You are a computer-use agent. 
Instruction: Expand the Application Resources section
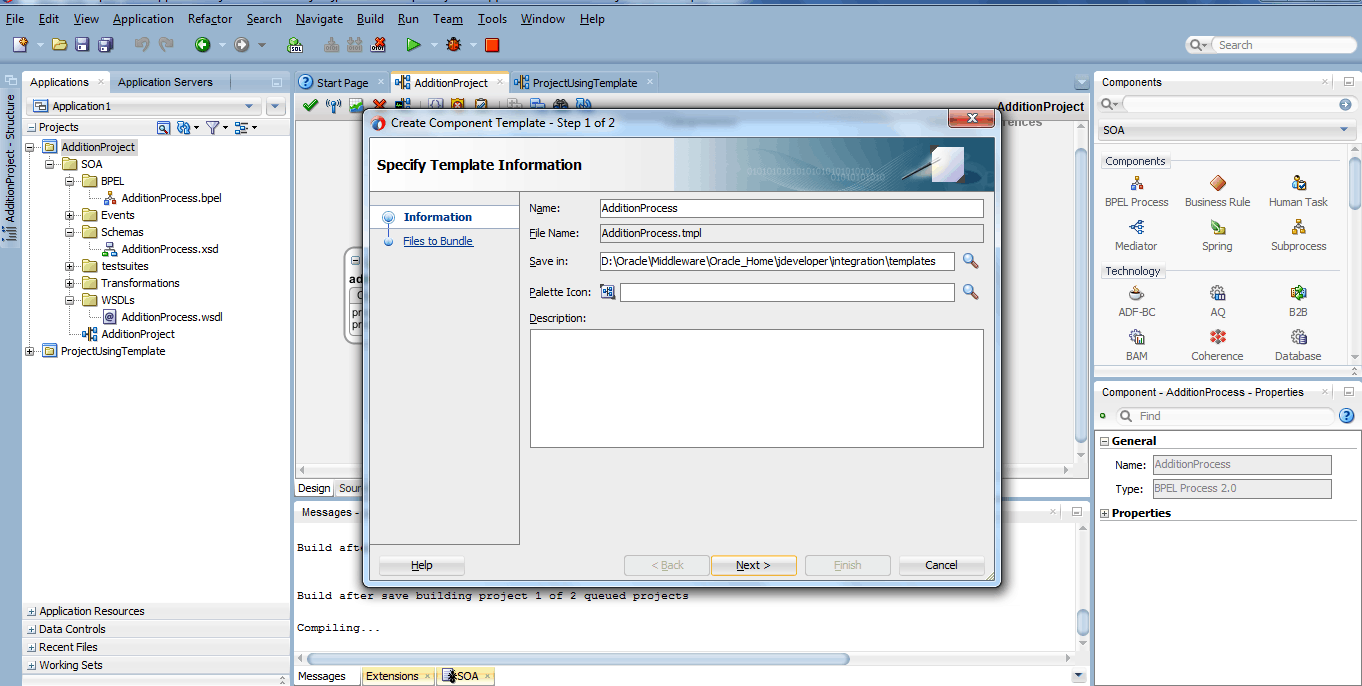(32, 611)
